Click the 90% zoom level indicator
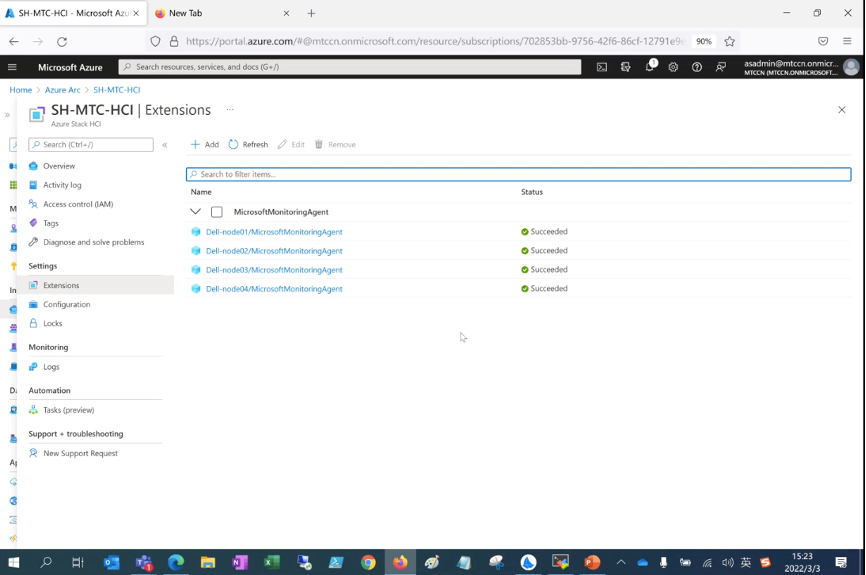Viewport: 866px width, 575px height. [704, 41]
